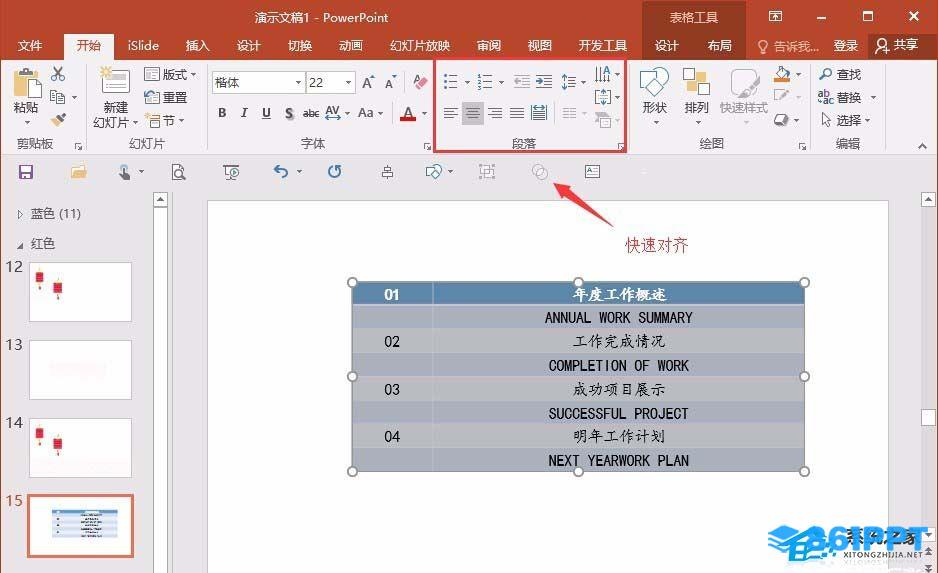Click the Shape Fill paint bucket

tap(782, 74)
